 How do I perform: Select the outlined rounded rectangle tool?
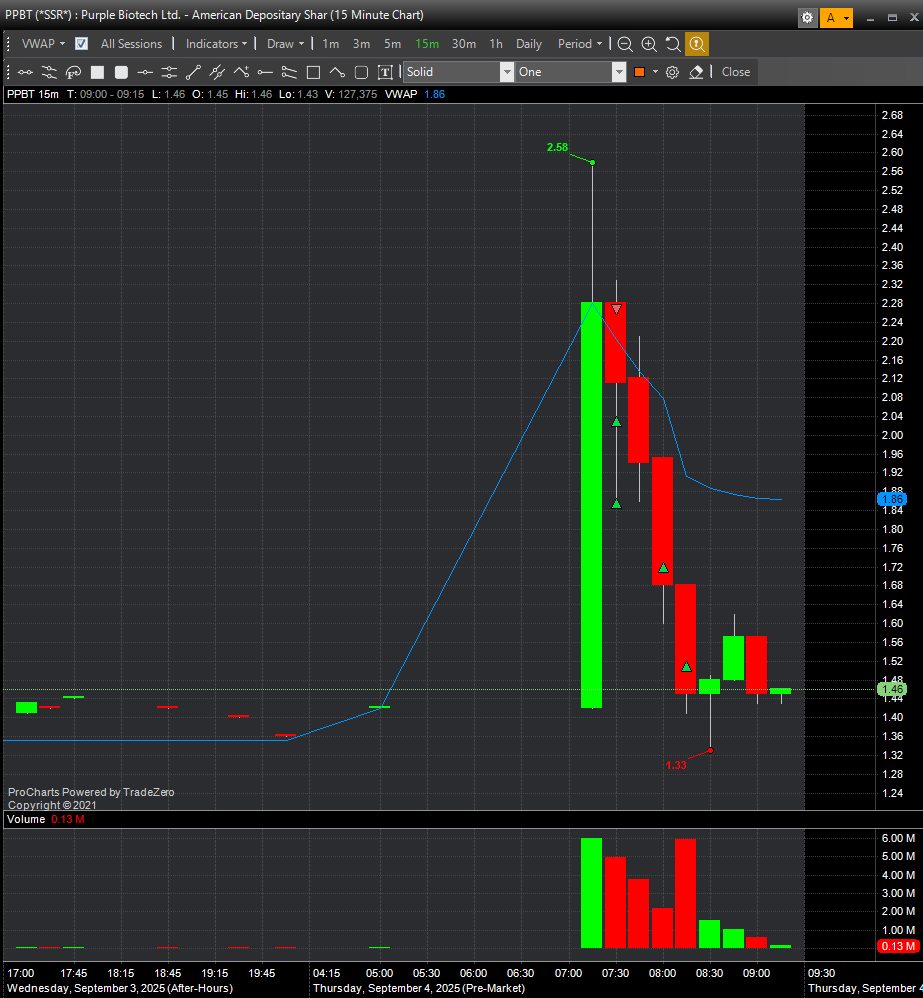pos(361,72)
